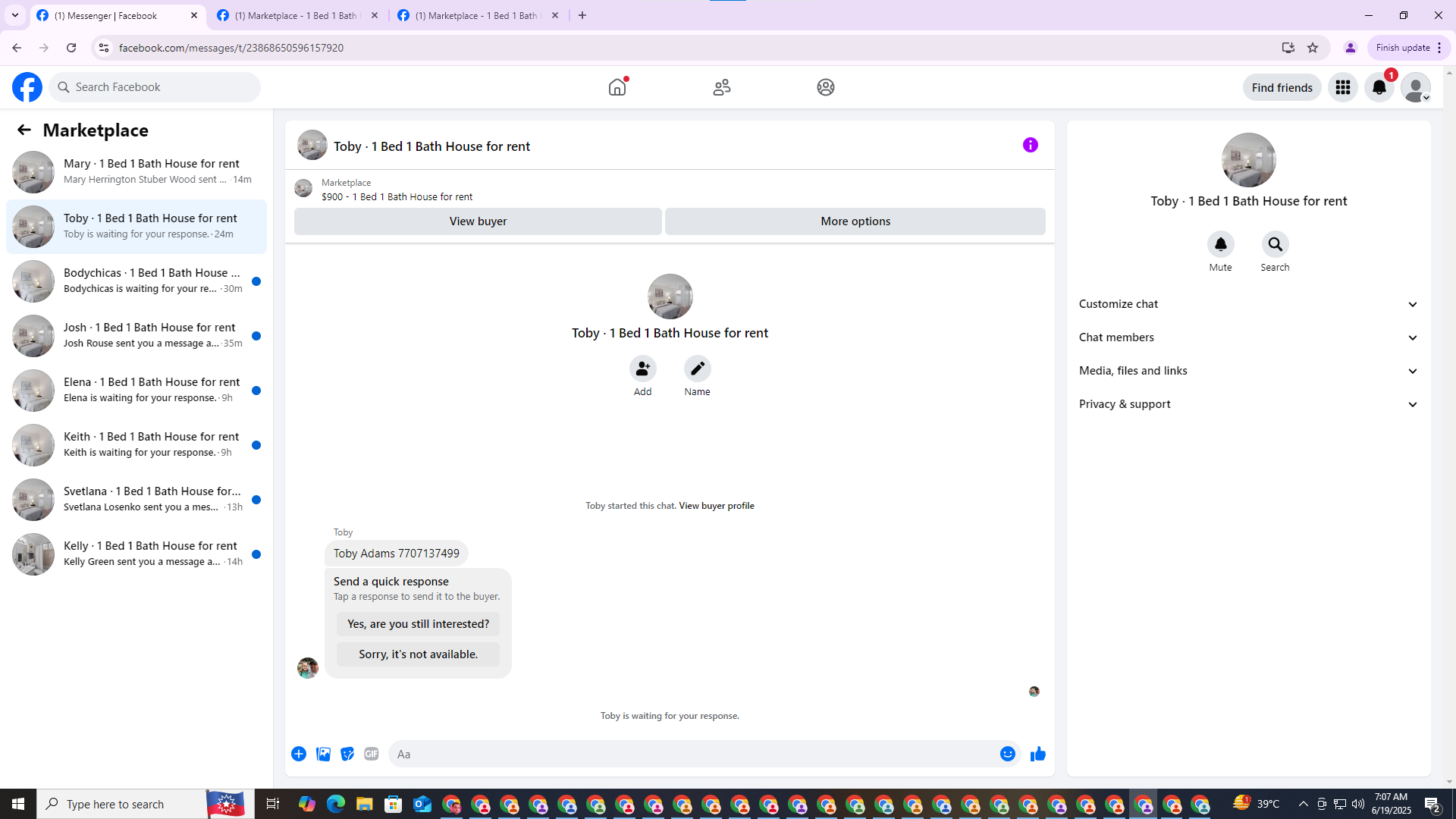The image size is (1456, 819).
Task: Focus the Search Facebook field
Action: tap(155, 87)
